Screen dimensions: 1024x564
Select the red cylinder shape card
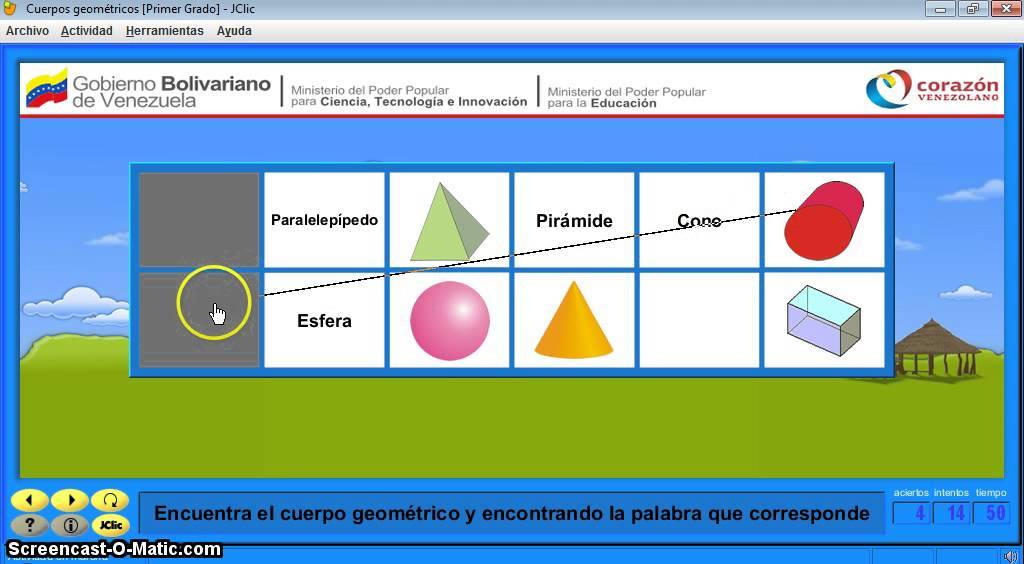tap(824, 220)
